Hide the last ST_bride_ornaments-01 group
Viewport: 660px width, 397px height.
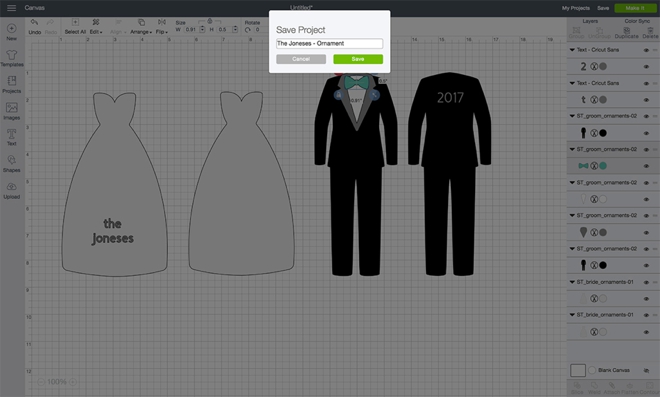(x=646, y=315)
